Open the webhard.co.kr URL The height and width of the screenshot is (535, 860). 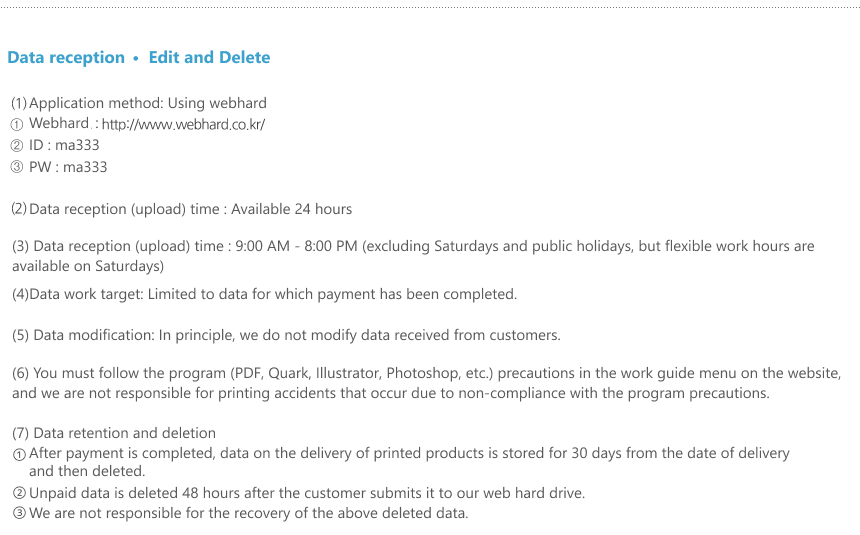click(x=183, y=125)
